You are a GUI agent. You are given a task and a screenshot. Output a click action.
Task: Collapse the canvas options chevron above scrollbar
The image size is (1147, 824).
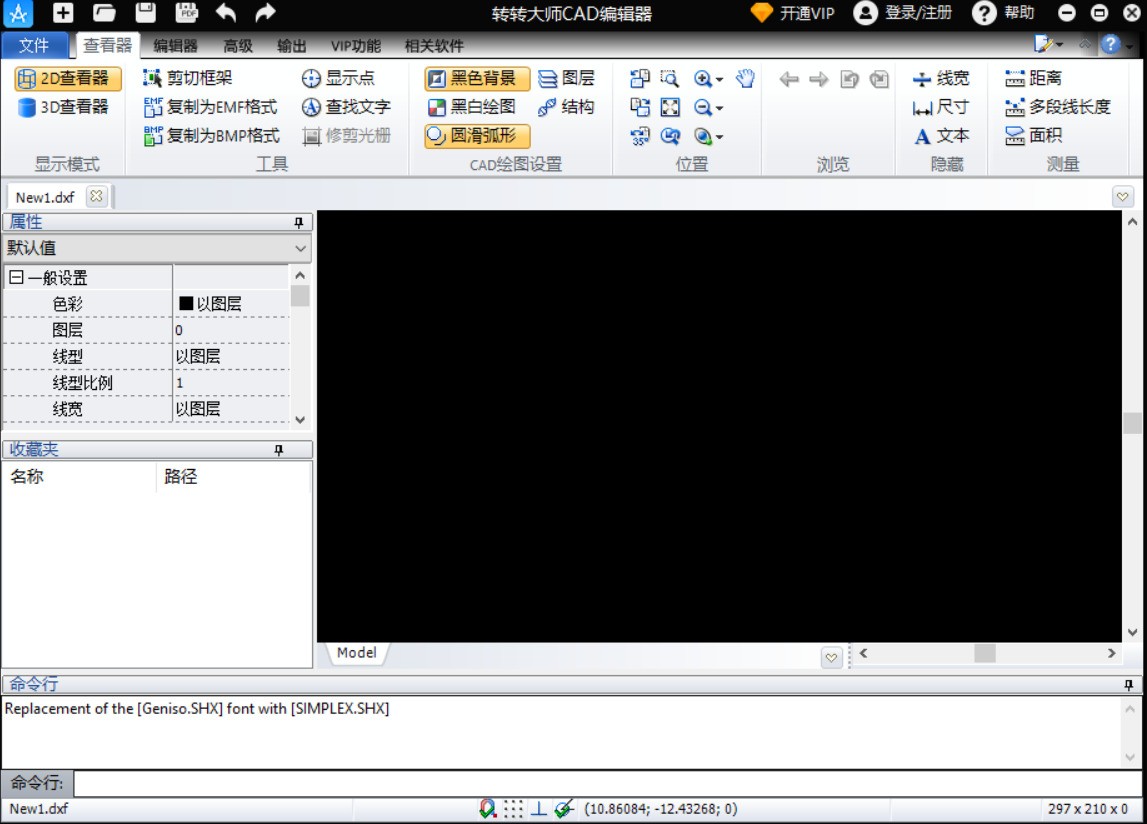1122,196
